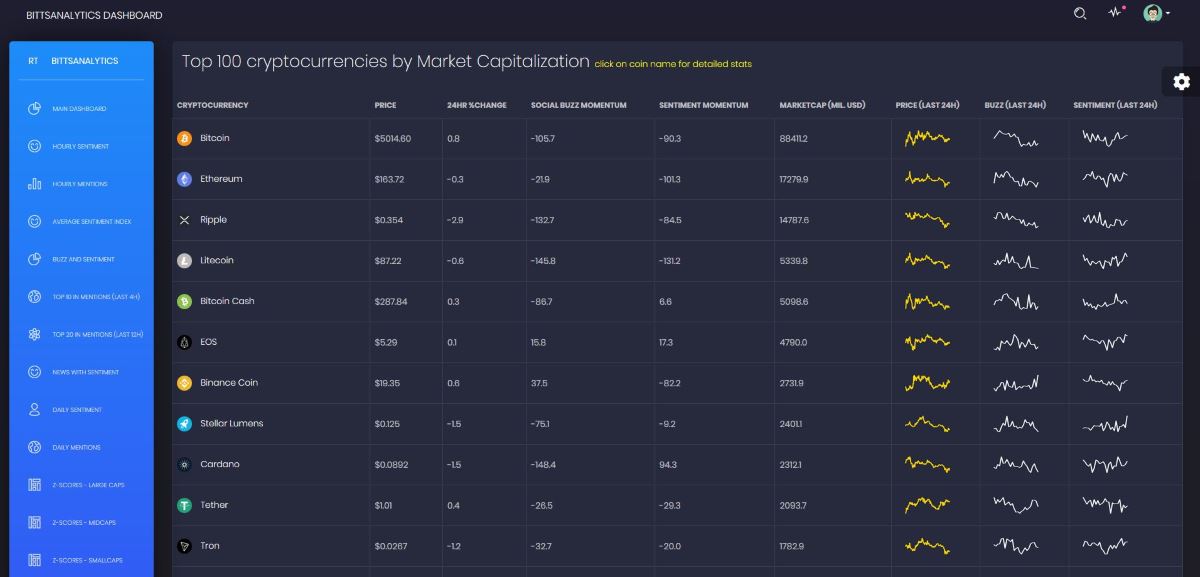Open Buzz and Sentiment page
The height and width of the screenshot is (577, 1200).
point(84,259)
